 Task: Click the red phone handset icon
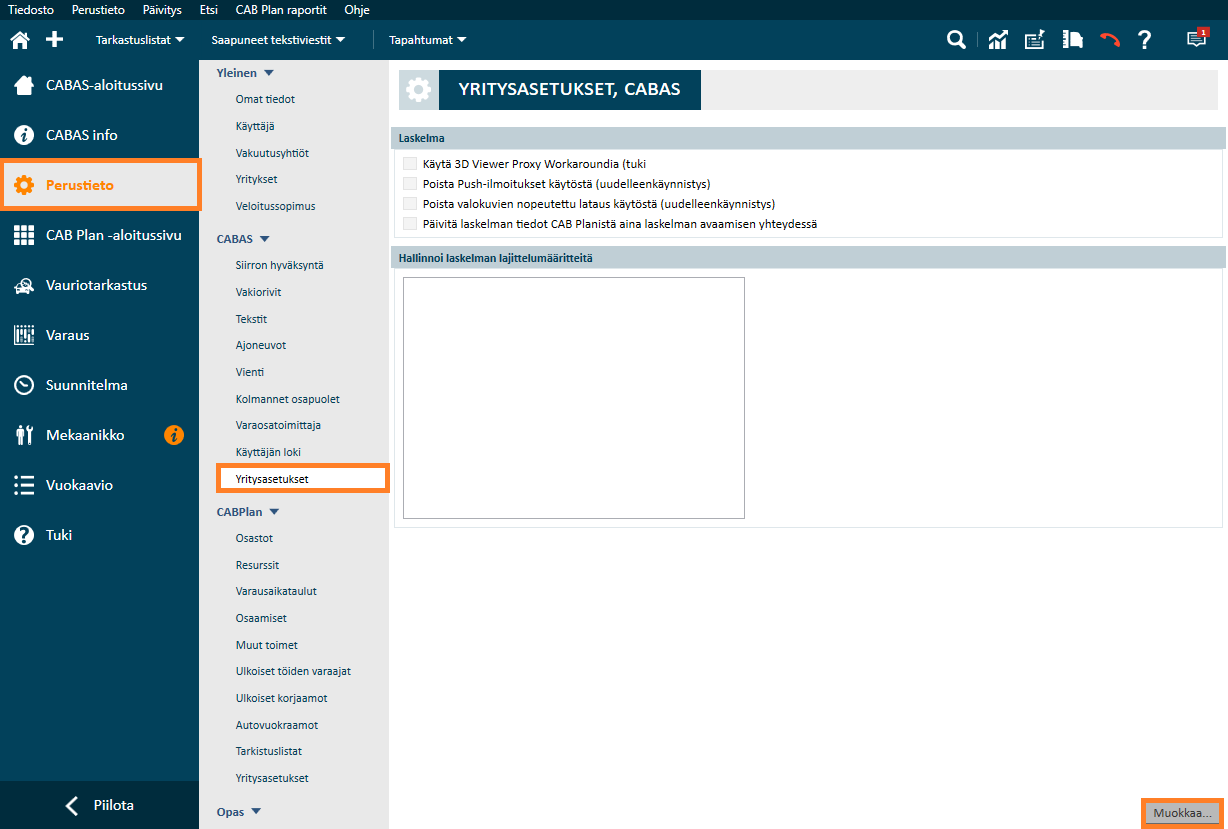coord(1110,40)
